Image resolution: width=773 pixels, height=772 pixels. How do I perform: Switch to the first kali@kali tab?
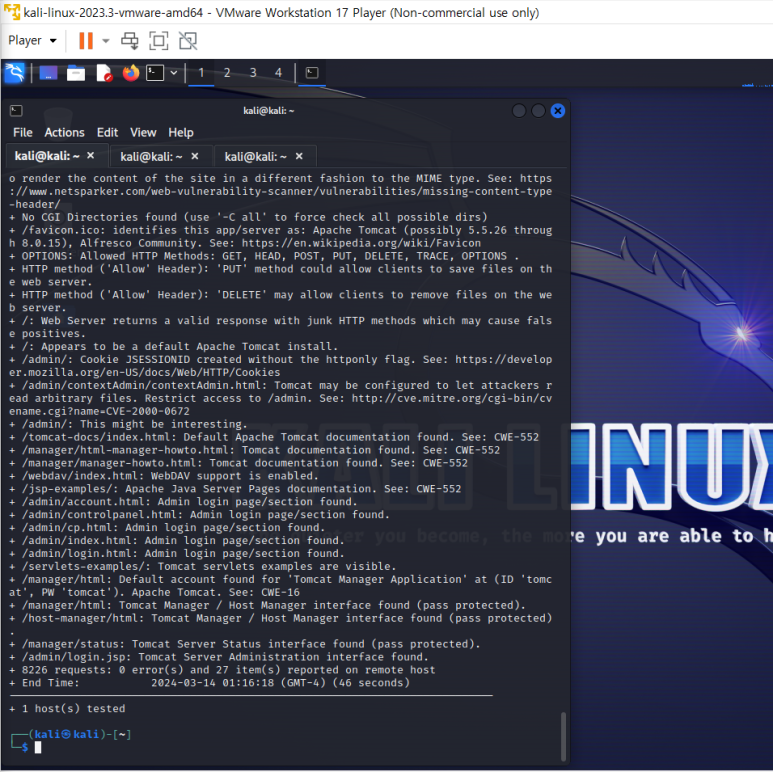click(x=47, y=156)
